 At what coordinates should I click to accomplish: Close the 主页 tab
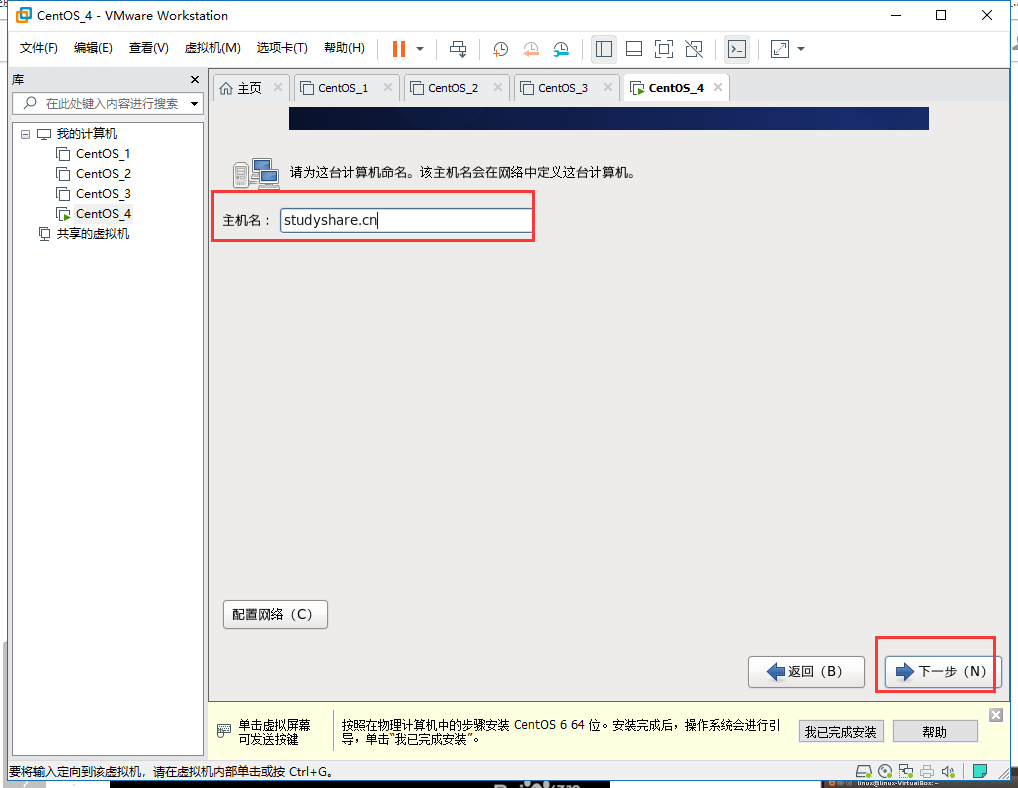[x=278, y=87]
